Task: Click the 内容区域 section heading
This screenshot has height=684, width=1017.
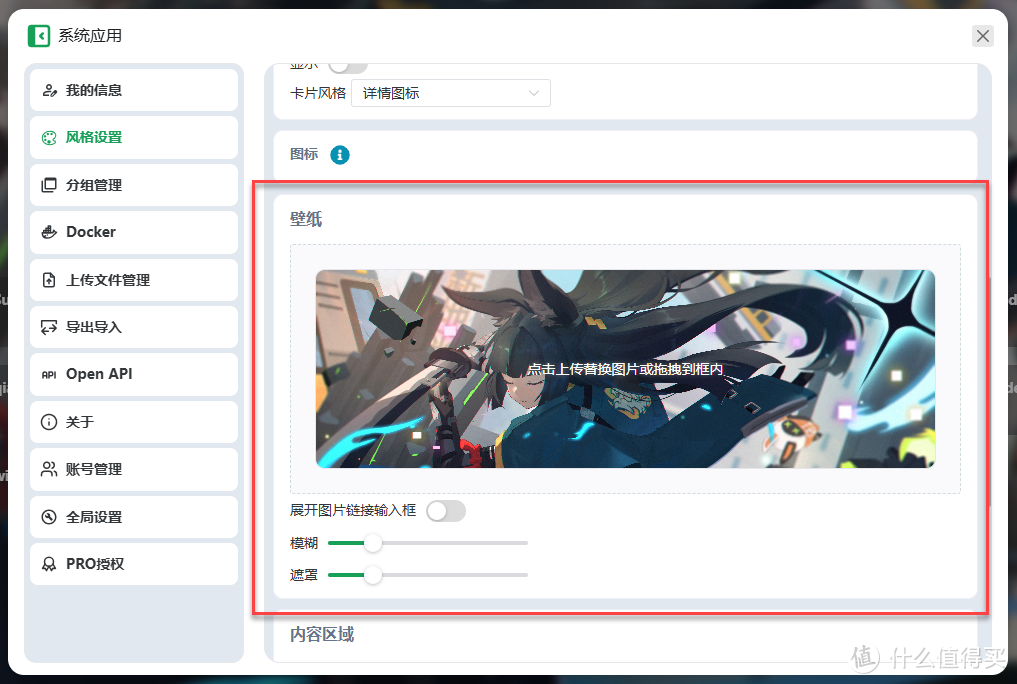Action: click(322, 635)
